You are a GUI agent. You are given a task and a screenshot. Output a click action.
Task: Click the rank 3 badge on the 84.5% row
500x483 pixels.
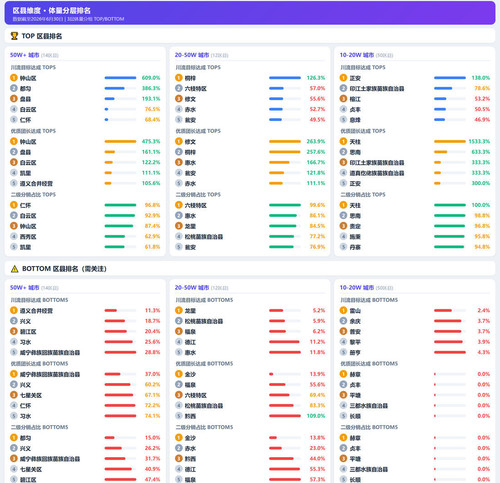(x=179, y=226)
